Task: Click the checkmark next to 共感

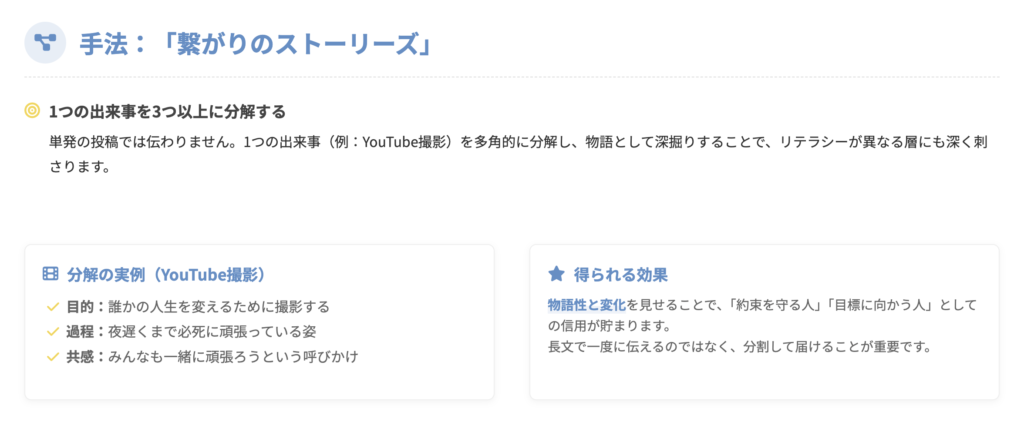Action: (x=53, y=356)
